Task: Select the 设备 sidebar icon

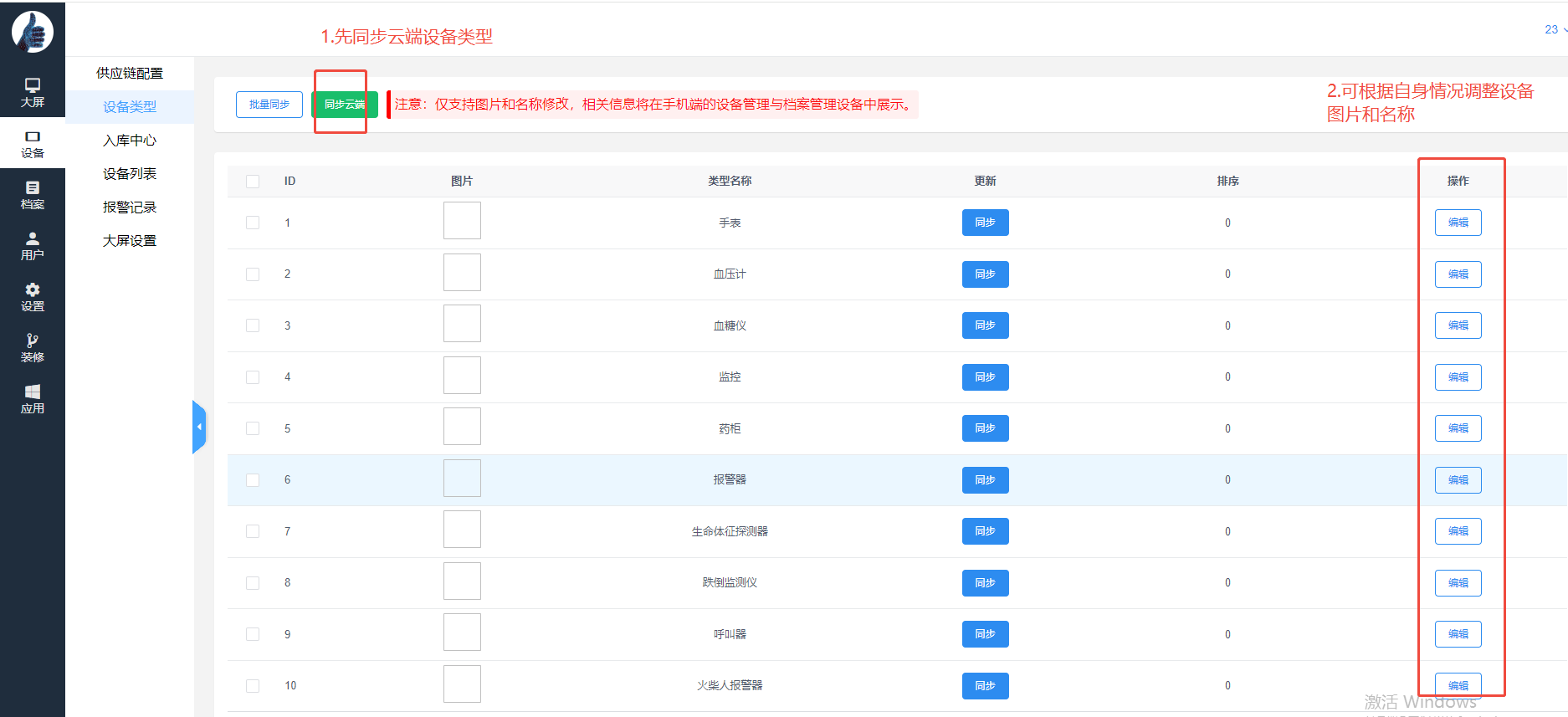Action: 33,143
